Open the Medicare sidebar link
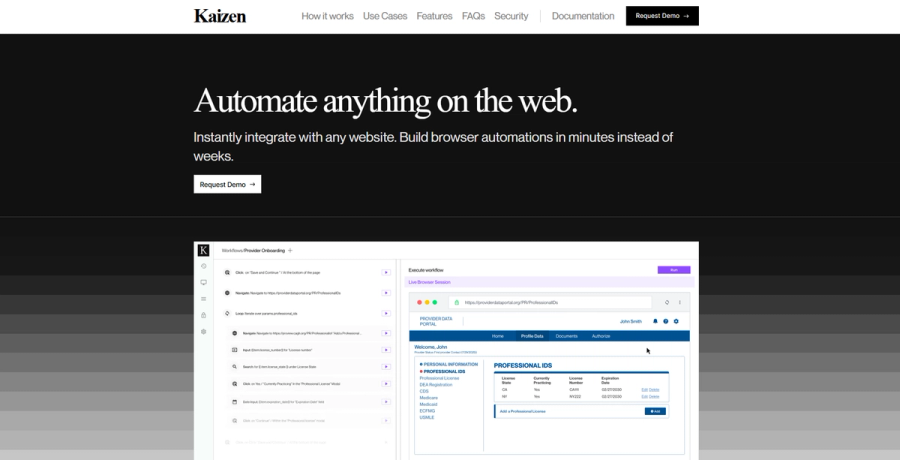The width and height of the screenshot is (900, 460). click(x=429, y=397)
